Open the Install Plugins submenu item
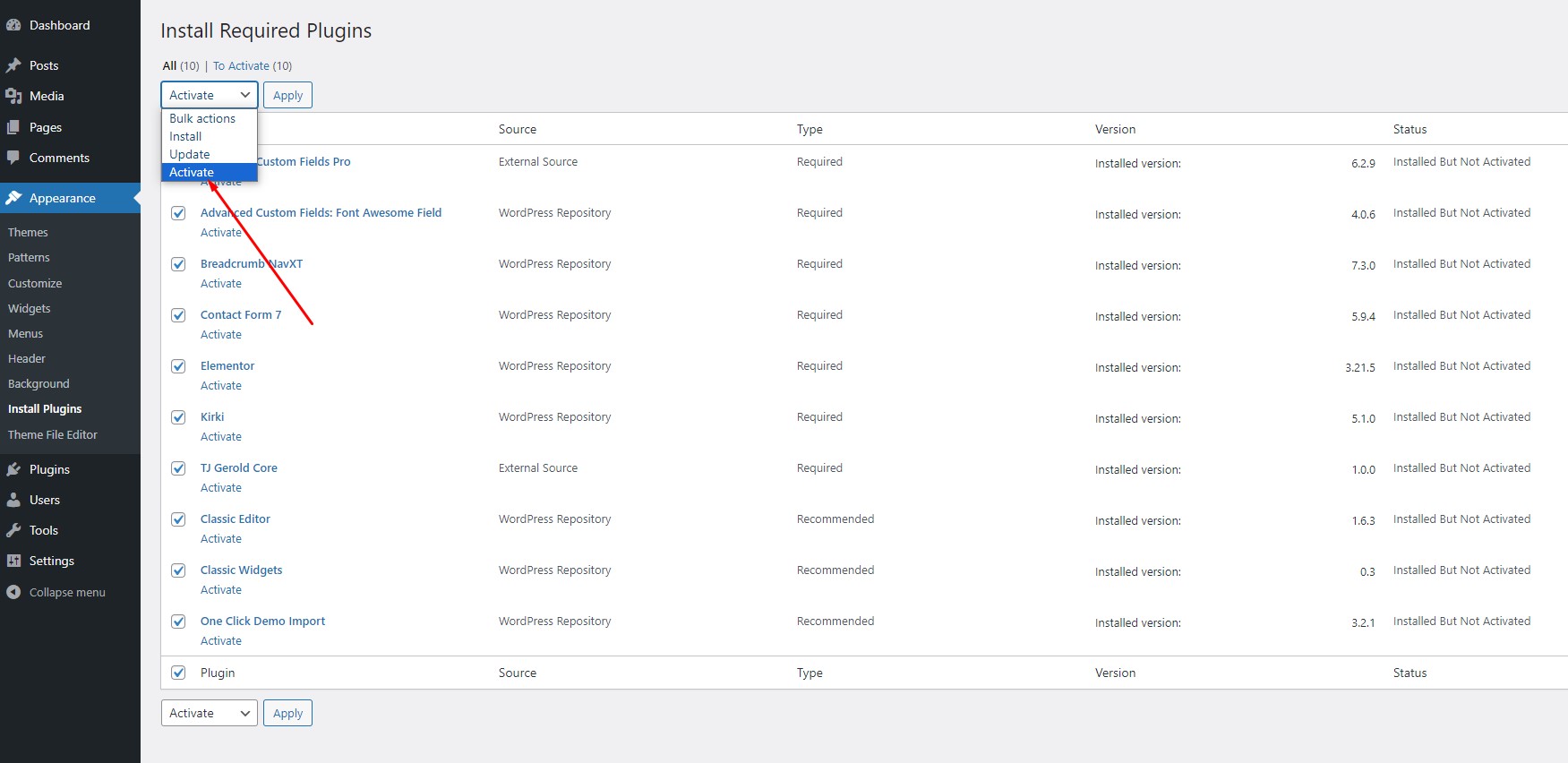Screen dimensions: 1568x763 (x=45, y=408)
